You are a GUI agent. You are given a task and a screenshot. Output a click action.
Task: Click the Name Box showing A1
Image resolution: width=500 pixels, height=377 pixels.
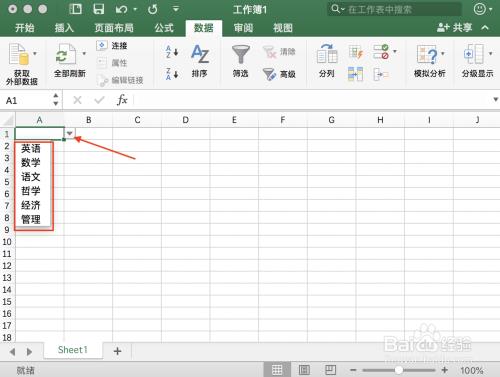coord(27,100)
